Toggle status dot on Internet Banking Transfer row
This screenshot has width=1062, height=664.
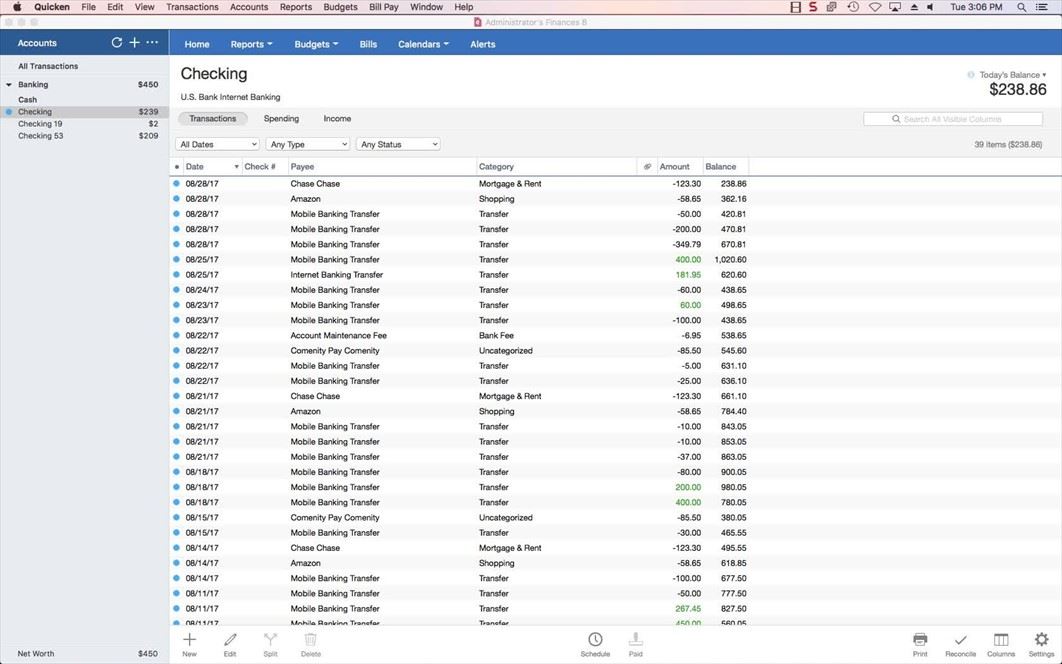pyautogui.click(x=177, y=275)
